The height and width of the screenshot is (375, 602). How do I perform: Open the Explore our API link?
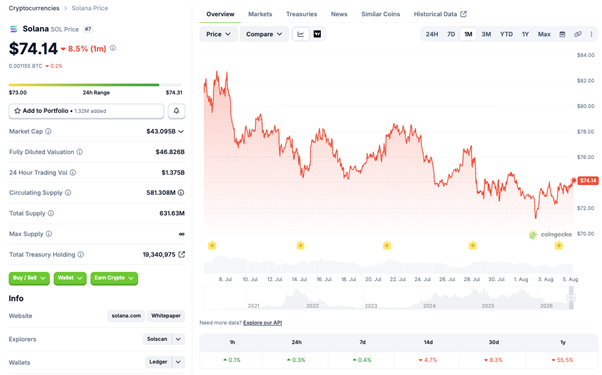tap(263, 323)
